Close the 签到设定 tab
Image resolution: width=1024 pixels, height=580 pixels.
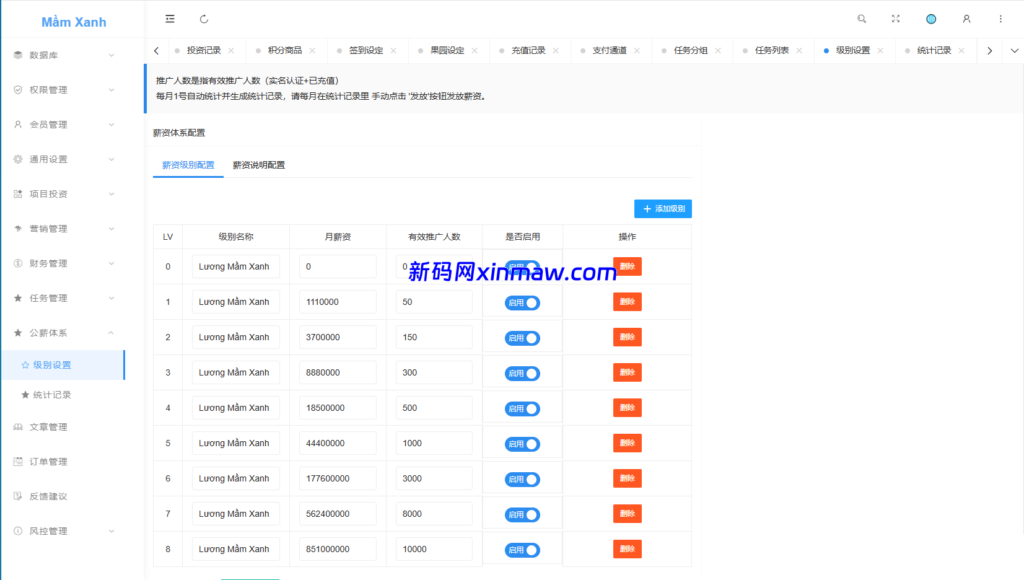393,50
